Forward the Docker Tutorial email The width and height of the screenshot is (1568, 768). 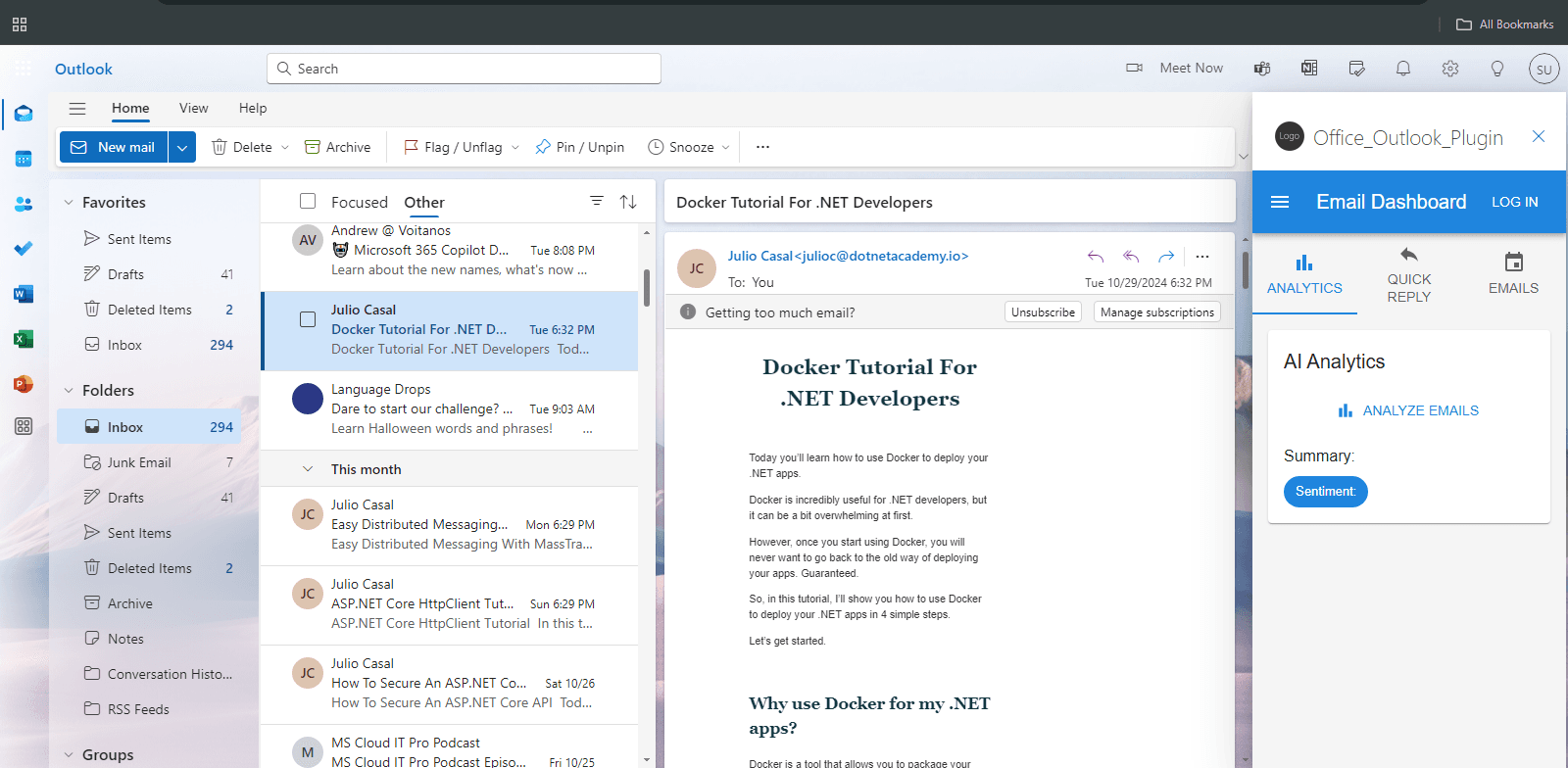[1166, 257]
